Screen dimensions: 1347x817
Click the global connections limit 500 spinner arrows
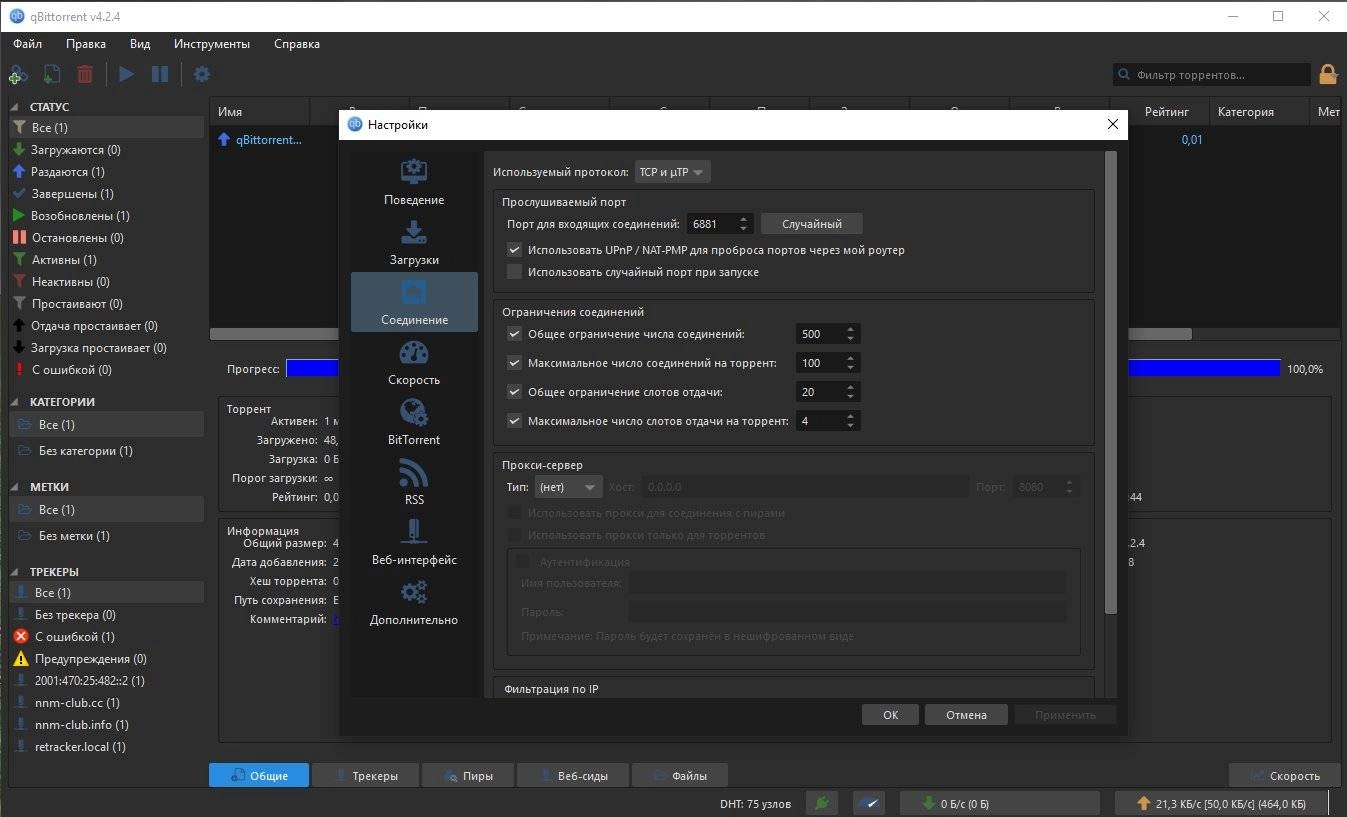(851, 334)
